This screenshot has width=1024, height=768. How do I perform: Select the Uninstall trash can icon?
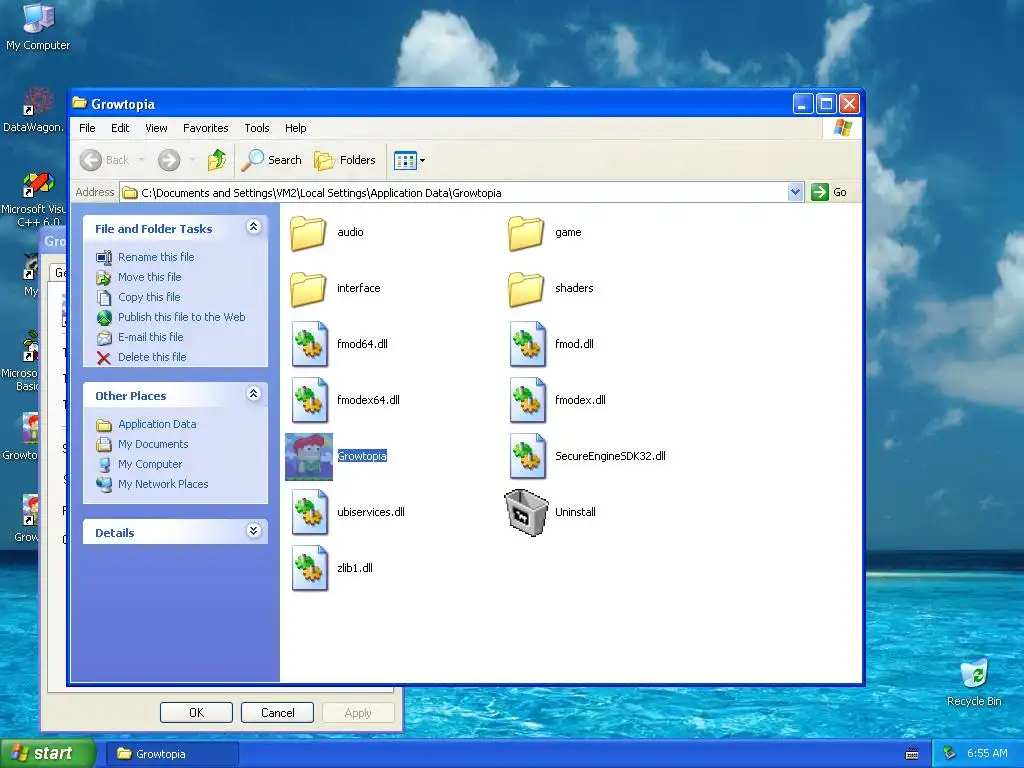click(526, 513)
